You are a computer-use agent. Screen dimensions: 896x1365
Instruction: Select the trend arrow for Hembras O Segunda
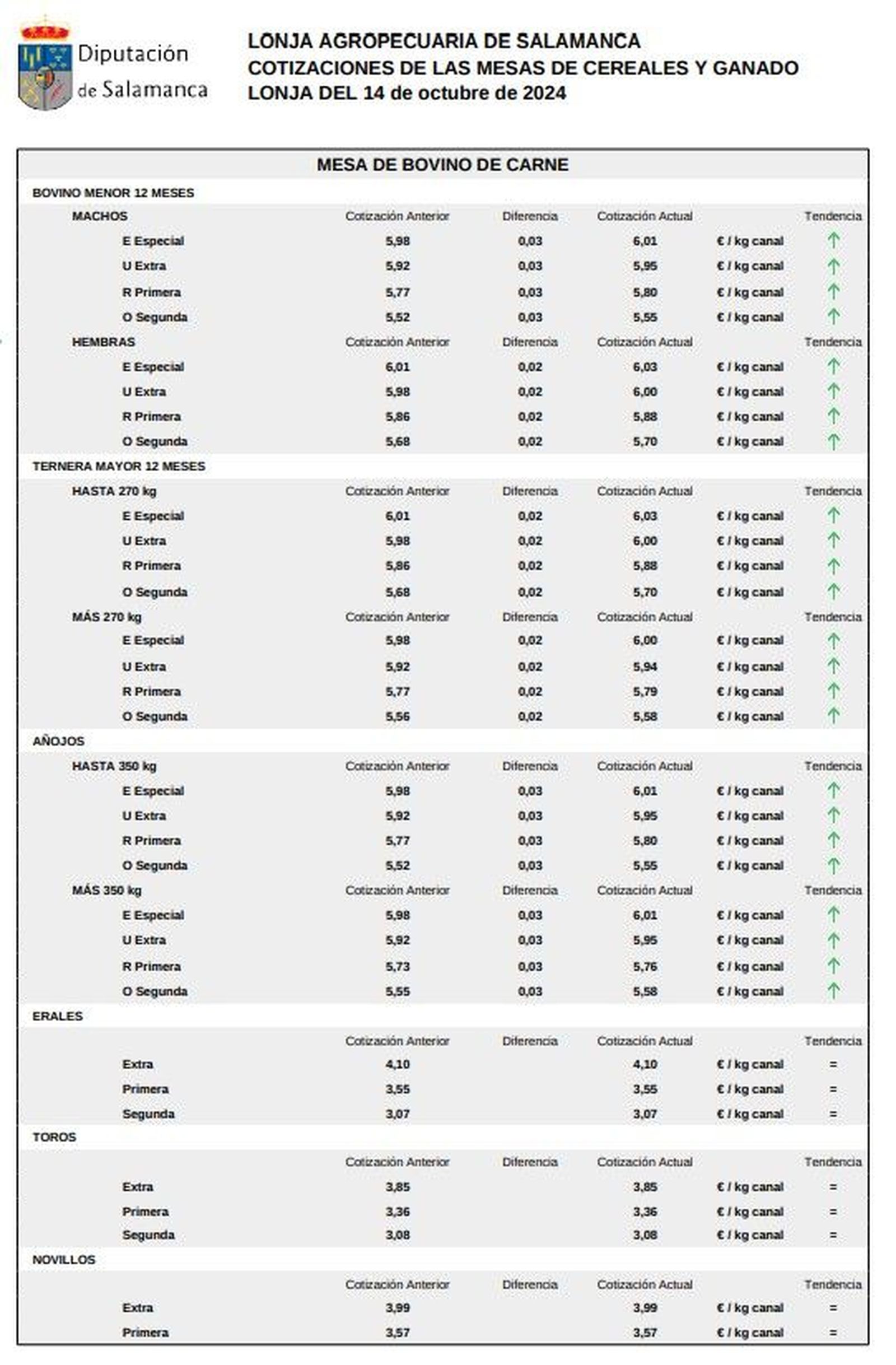[833, 441]
